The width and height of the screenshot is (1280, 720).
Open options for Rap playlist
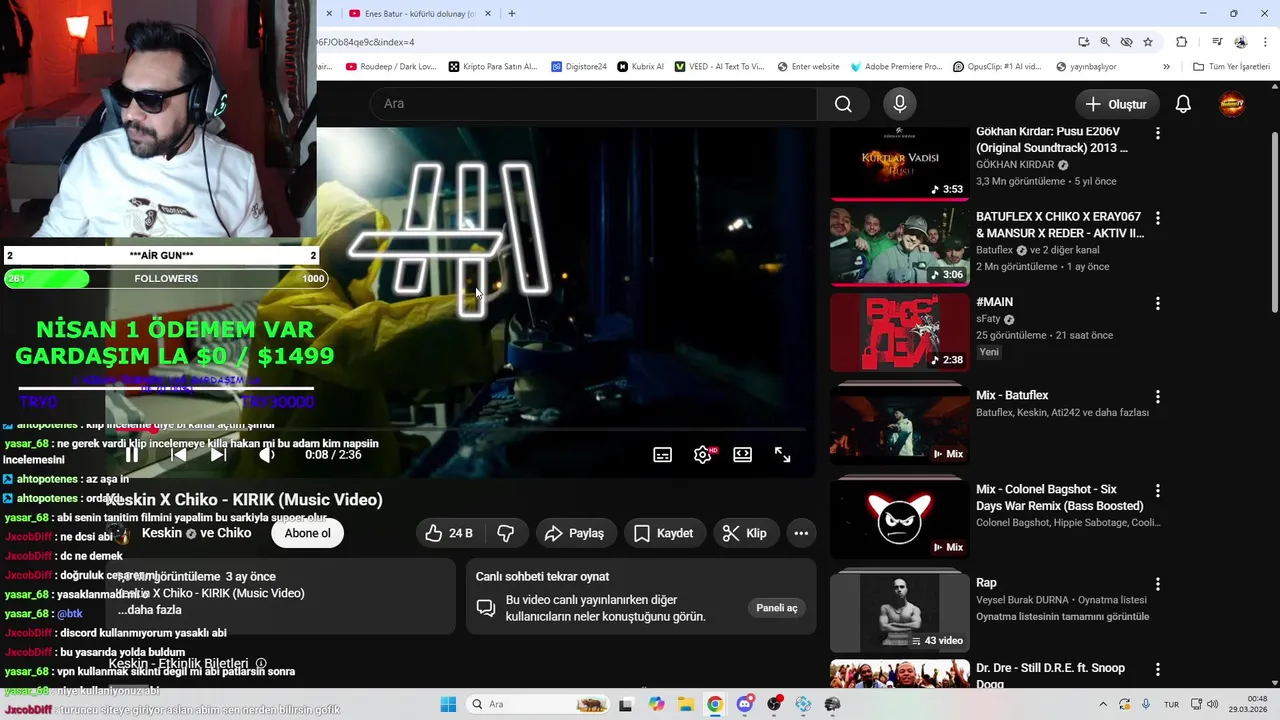click(1158, 584)
